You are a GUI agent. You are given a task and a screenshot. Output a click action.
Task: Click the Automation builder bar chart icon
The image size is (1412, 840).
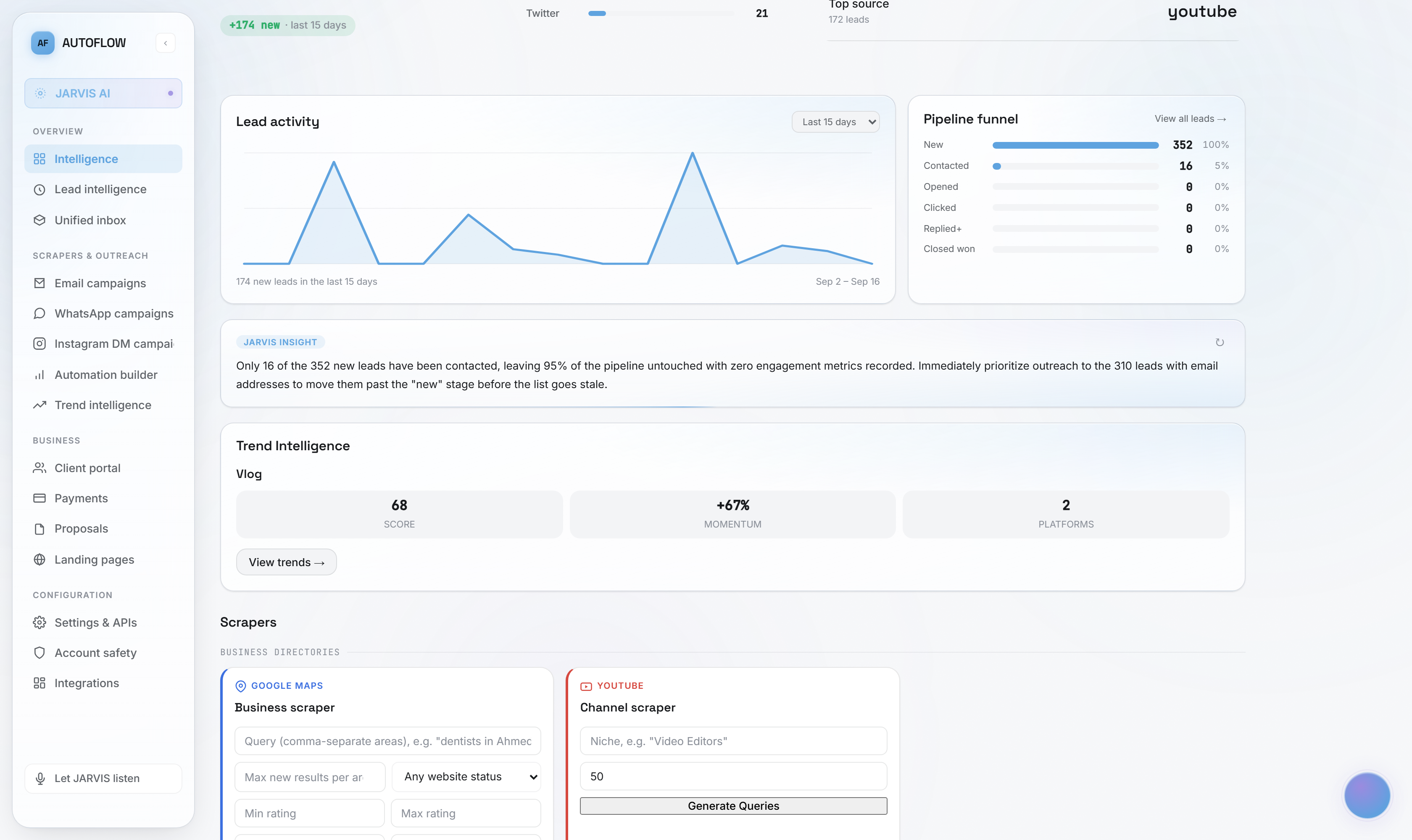(40, 375)
